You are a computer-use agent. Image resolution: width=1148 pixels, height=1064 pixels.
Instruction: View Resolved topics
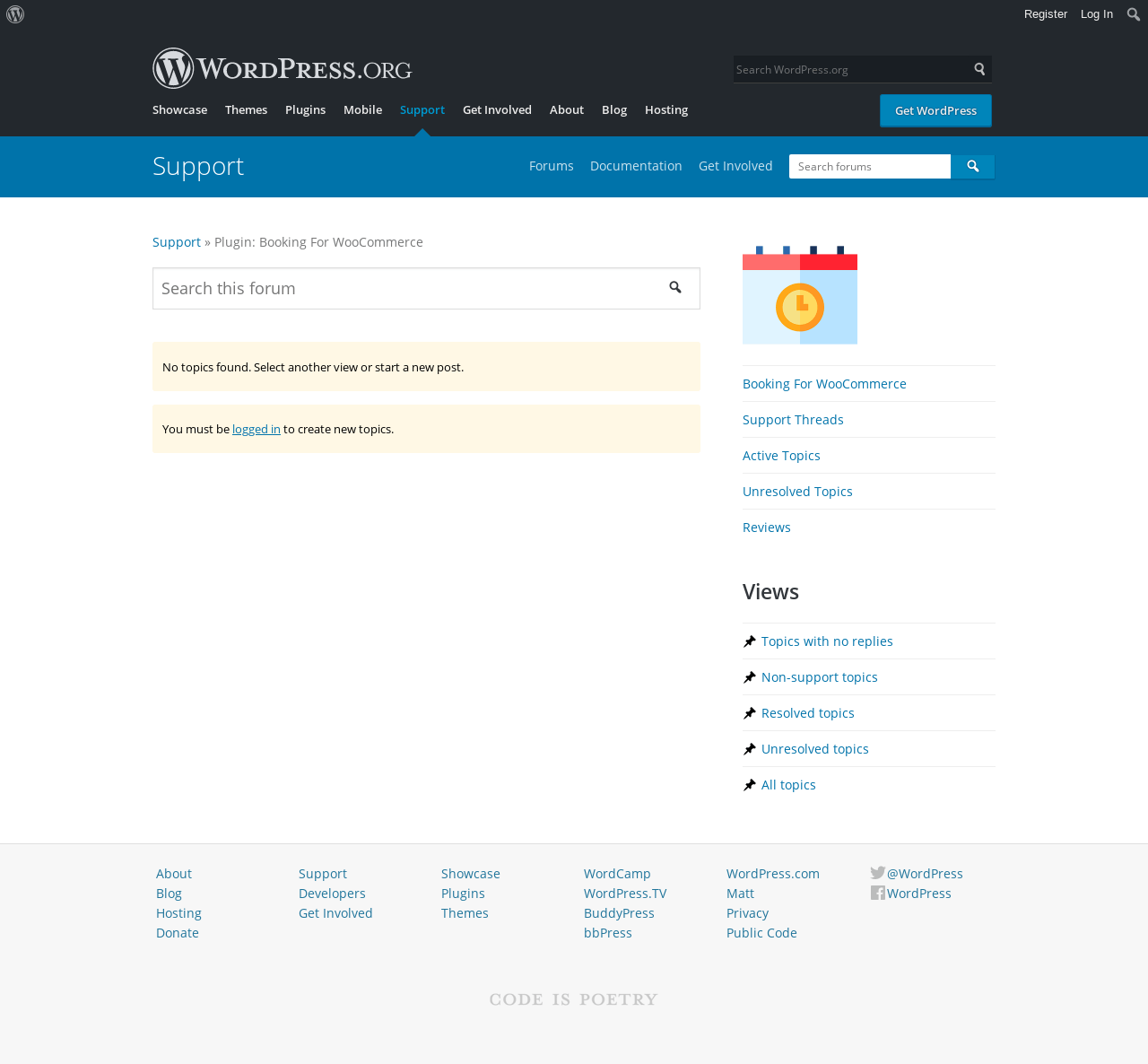click(x=808, y=713)
